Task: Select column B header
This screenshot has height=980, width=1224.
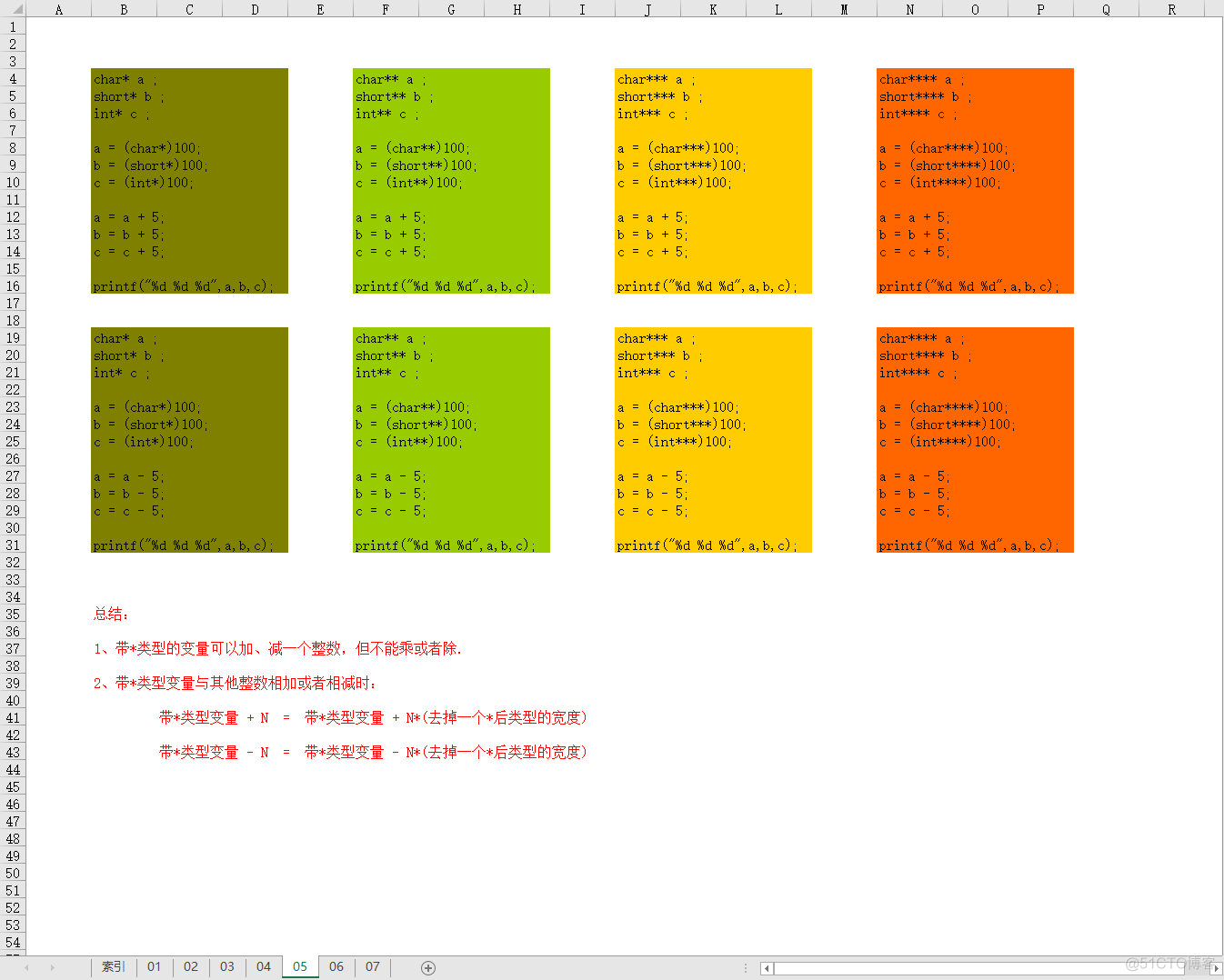Action: pyautogui.click(x=124, y=9)
